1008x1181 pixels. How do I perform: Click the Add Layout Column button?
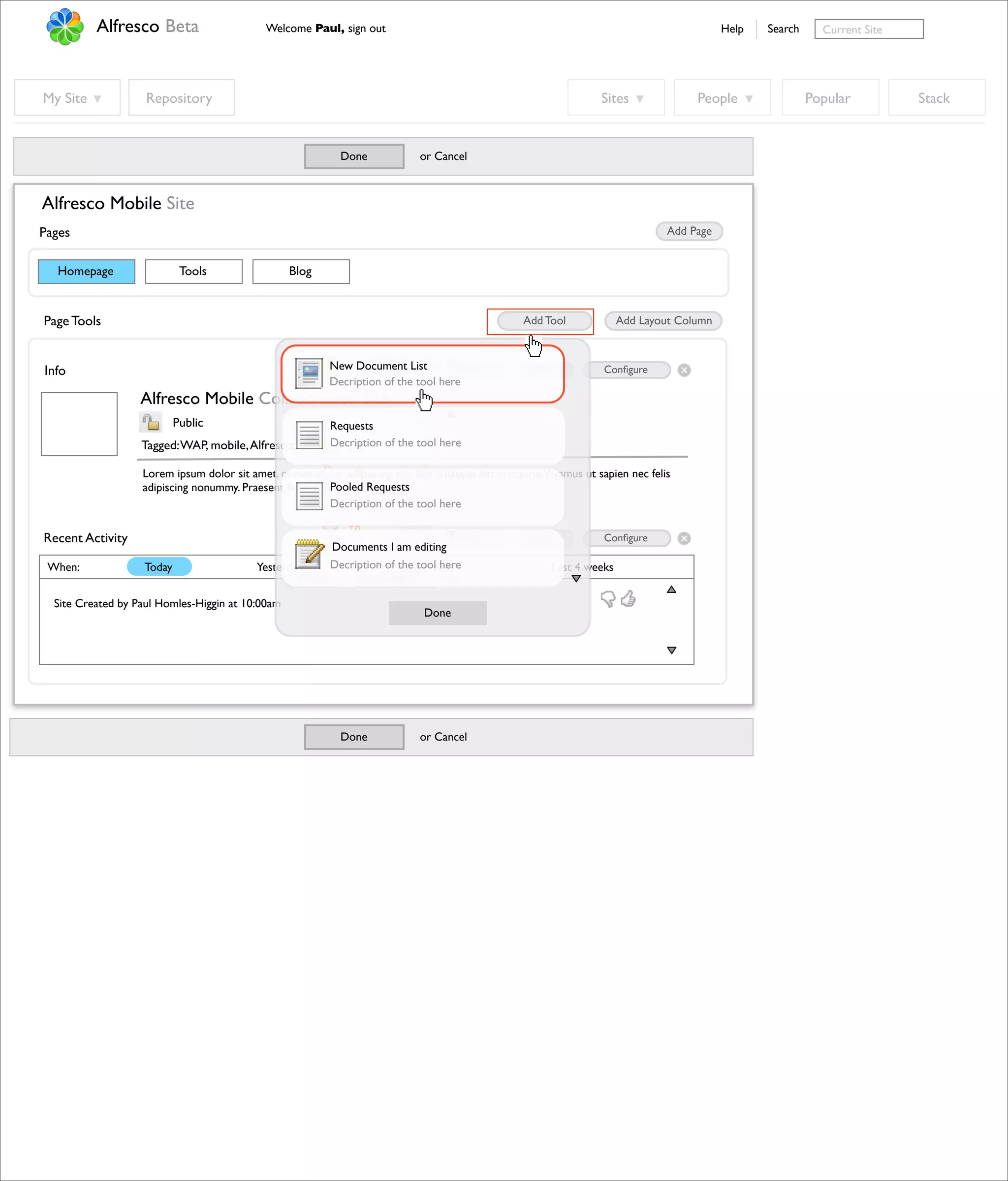(663, 321)
